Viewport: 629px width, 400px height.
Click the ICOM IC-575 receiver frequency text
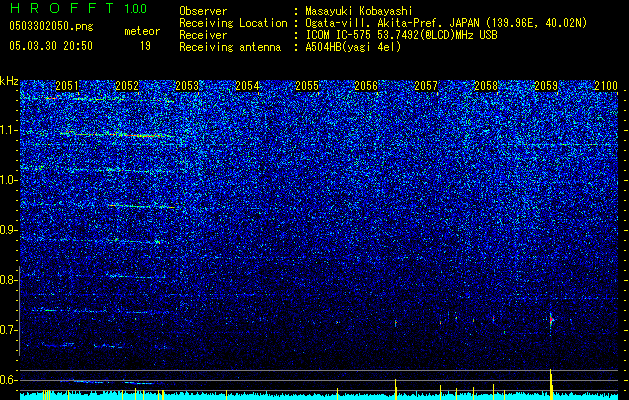tap(401, 35)
